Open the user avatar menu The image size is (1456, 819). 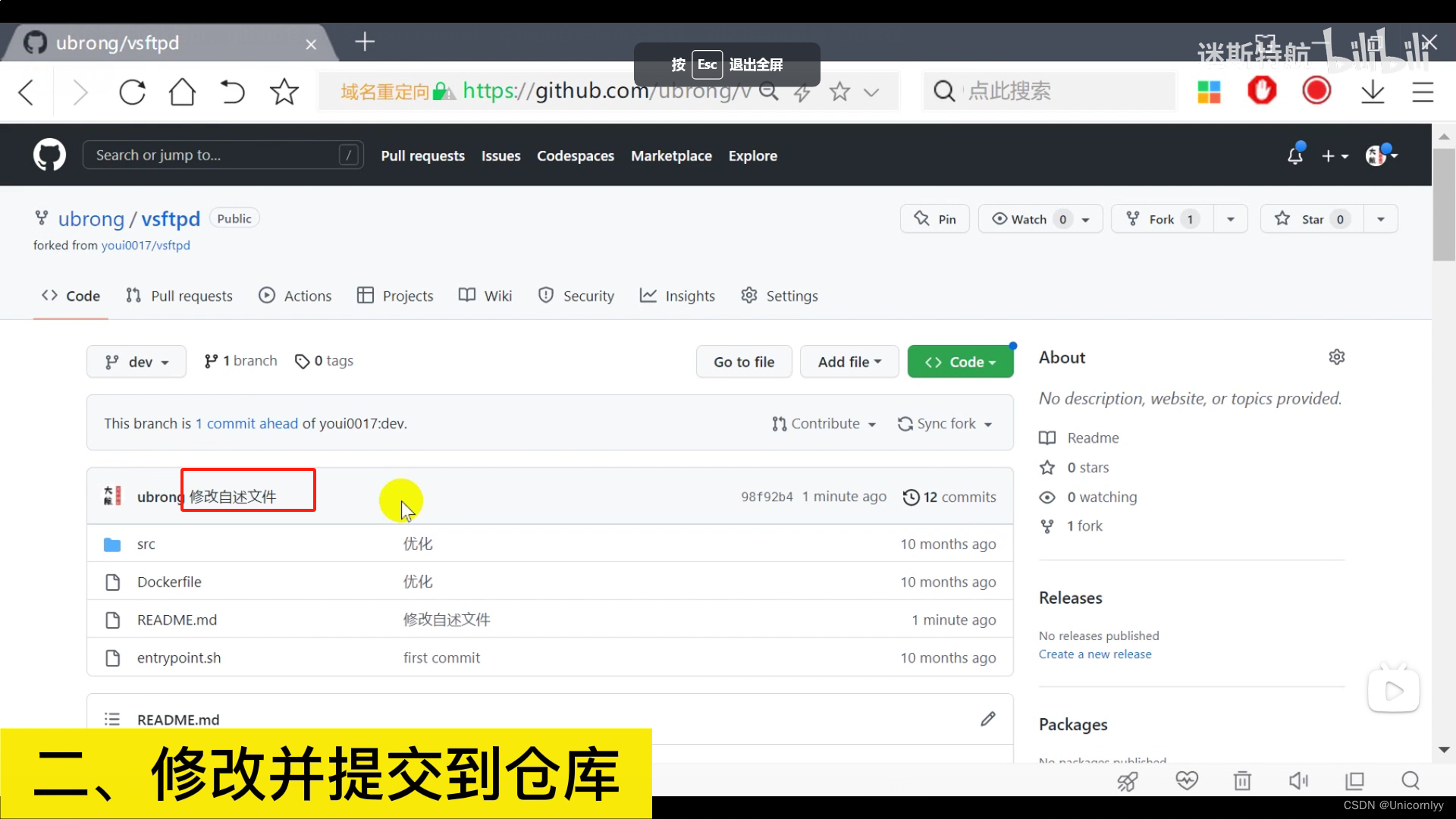tap(1381, 155)
